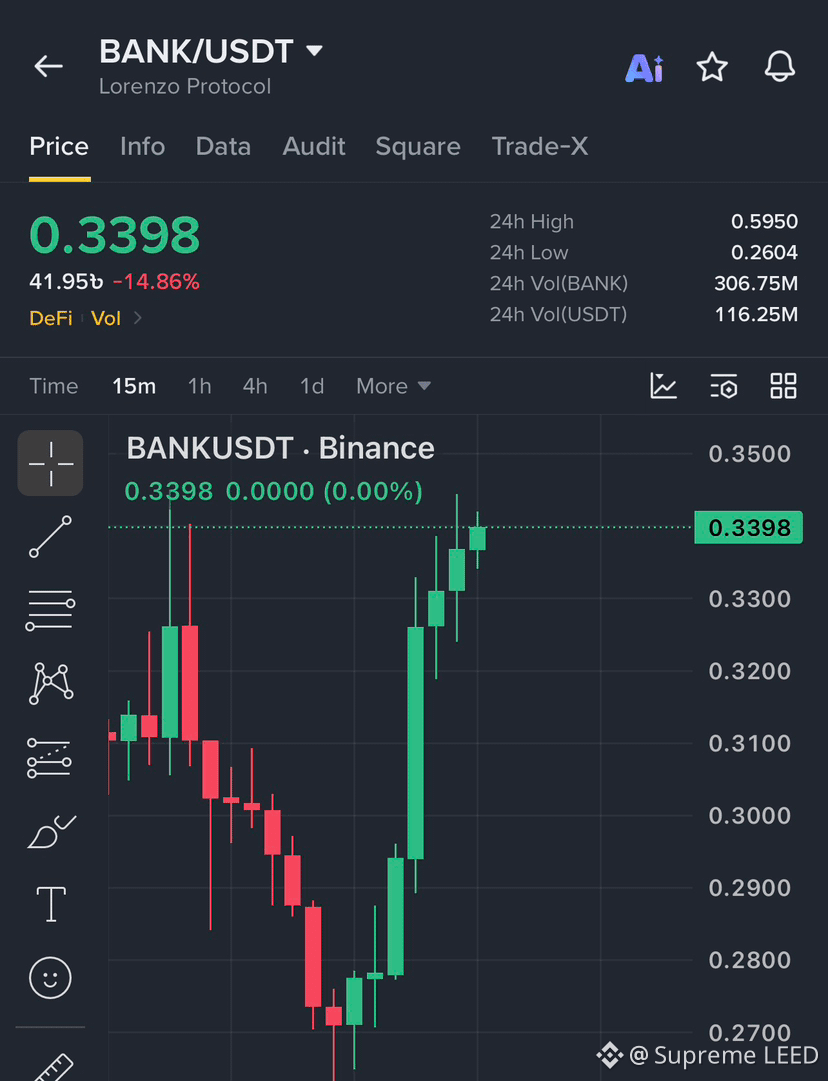Switch to the Square tab

pyautogui.click(x=418, y=146)
